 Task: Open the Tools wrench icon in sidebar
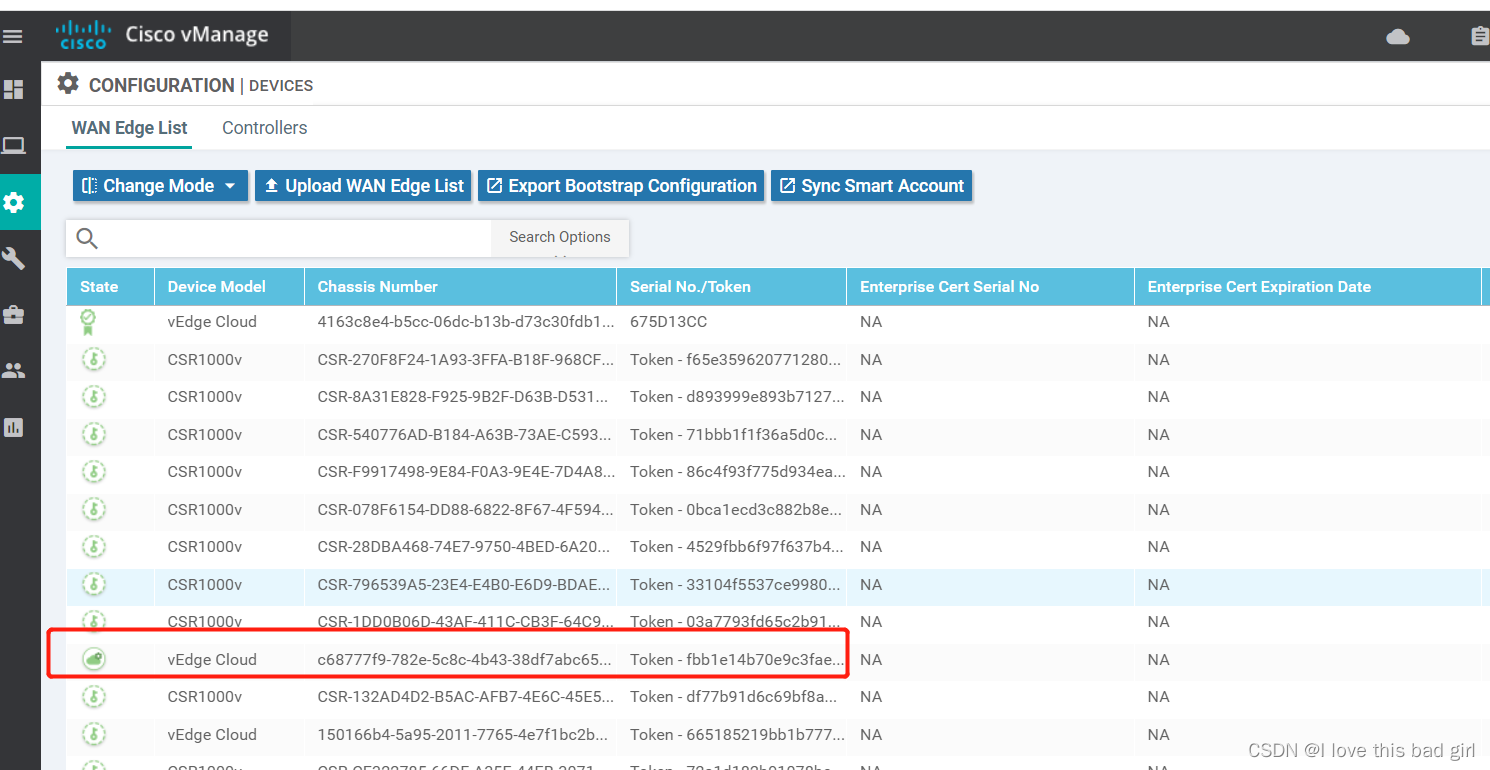(13, 259)
